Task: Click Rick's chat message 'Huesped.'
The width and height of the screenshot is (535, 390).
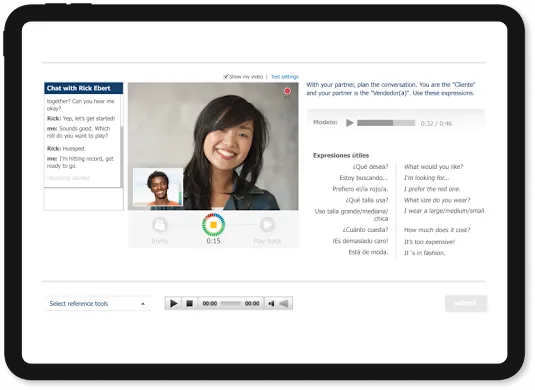Action: tap(66, 149)
